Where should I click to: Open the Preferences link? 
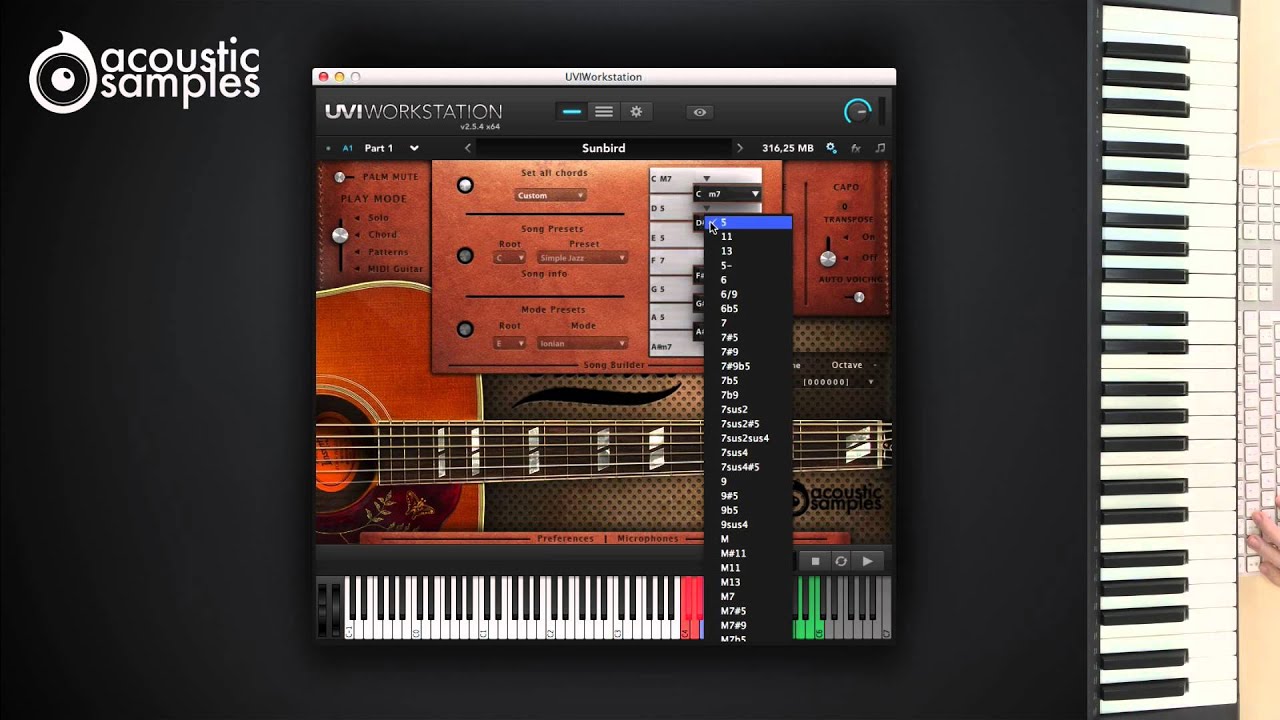point(566,538)
